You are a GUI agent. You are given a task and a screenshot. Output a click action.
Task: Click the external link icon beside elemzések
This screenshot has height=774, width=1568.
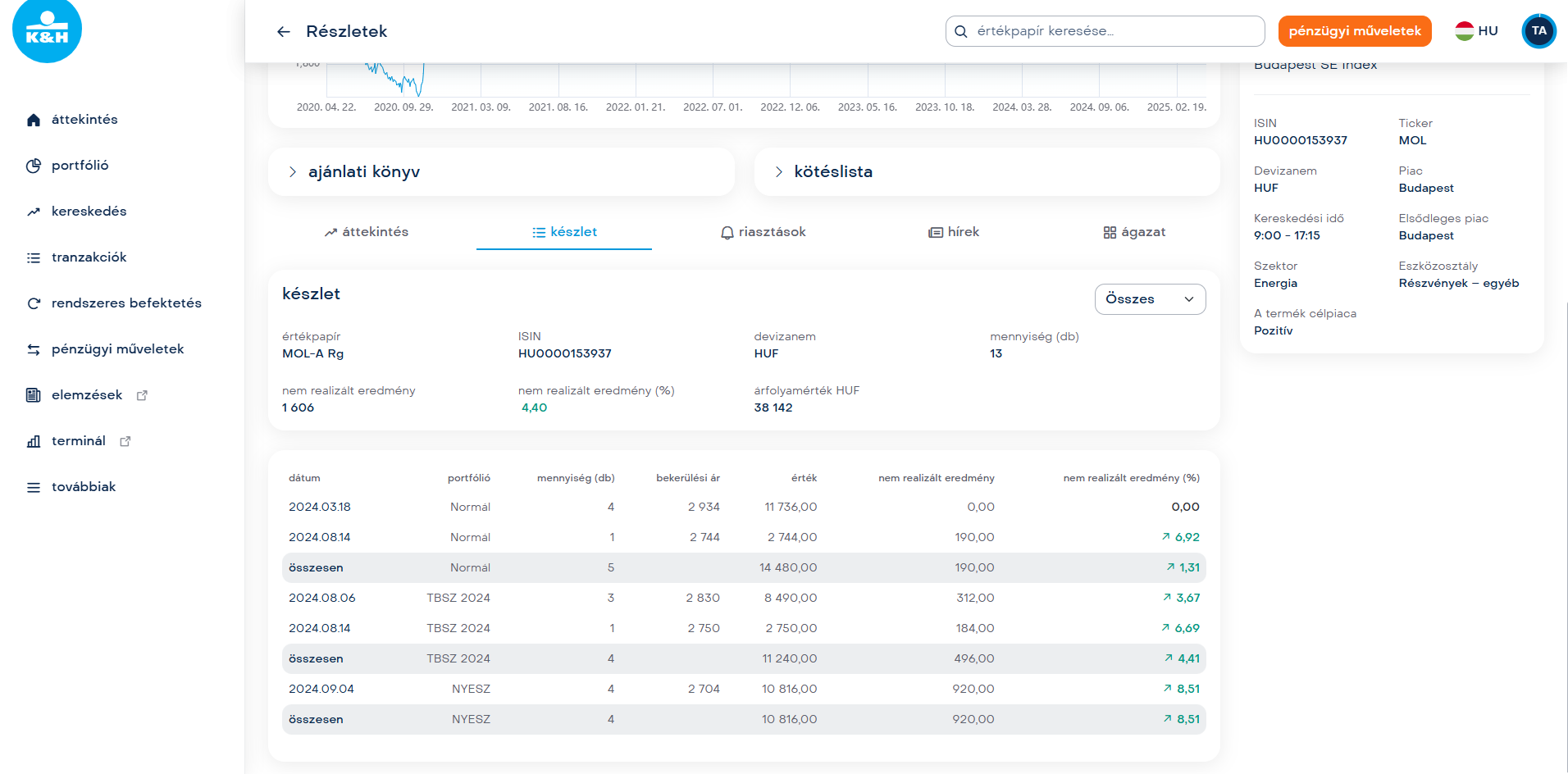point(142,395)
